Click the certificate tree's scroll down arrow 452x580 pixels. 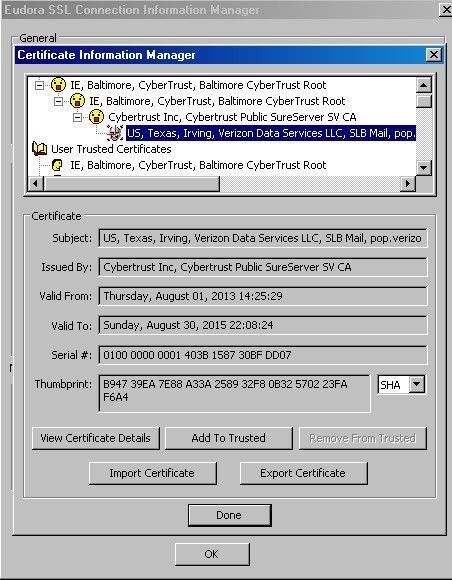pyautogui.click(x=424, y=168)
